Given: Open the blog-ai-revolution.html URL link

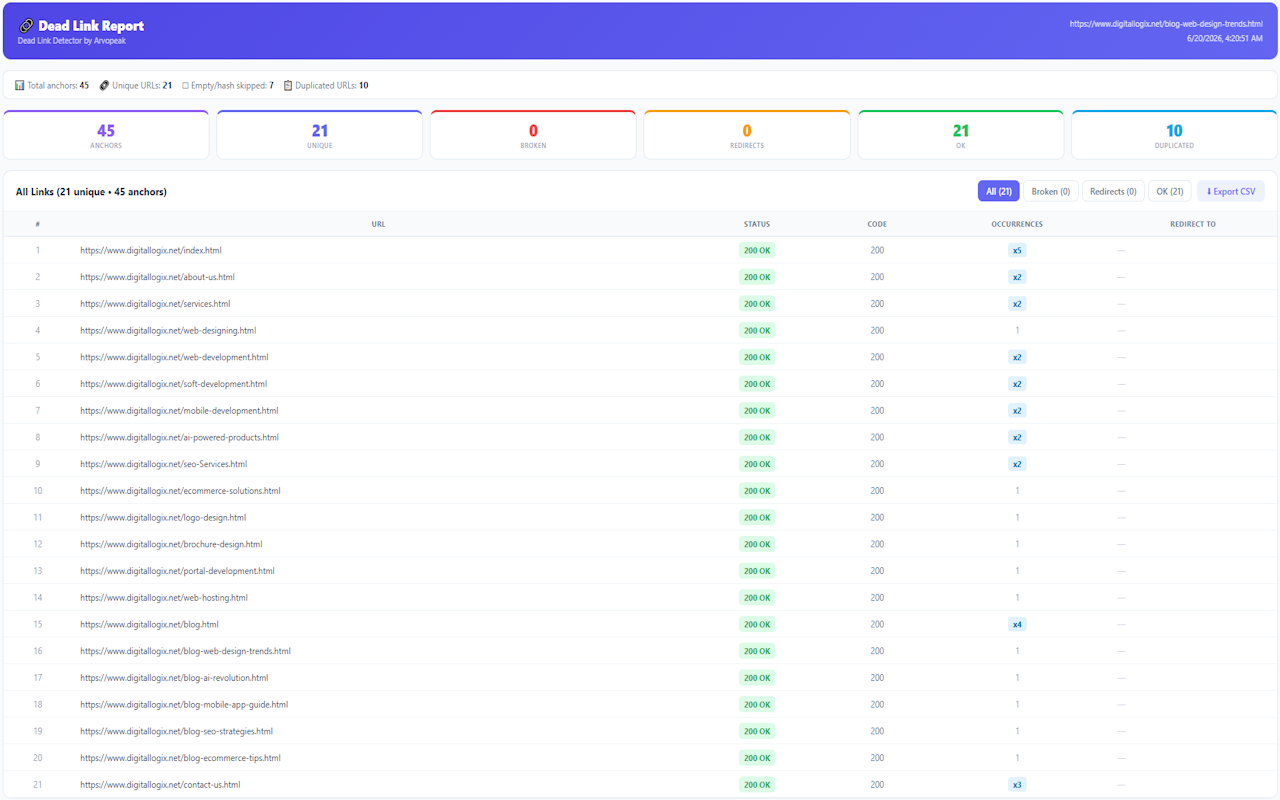Looking at the screenshot, I should pyautogui.click(x=174, y=678).
